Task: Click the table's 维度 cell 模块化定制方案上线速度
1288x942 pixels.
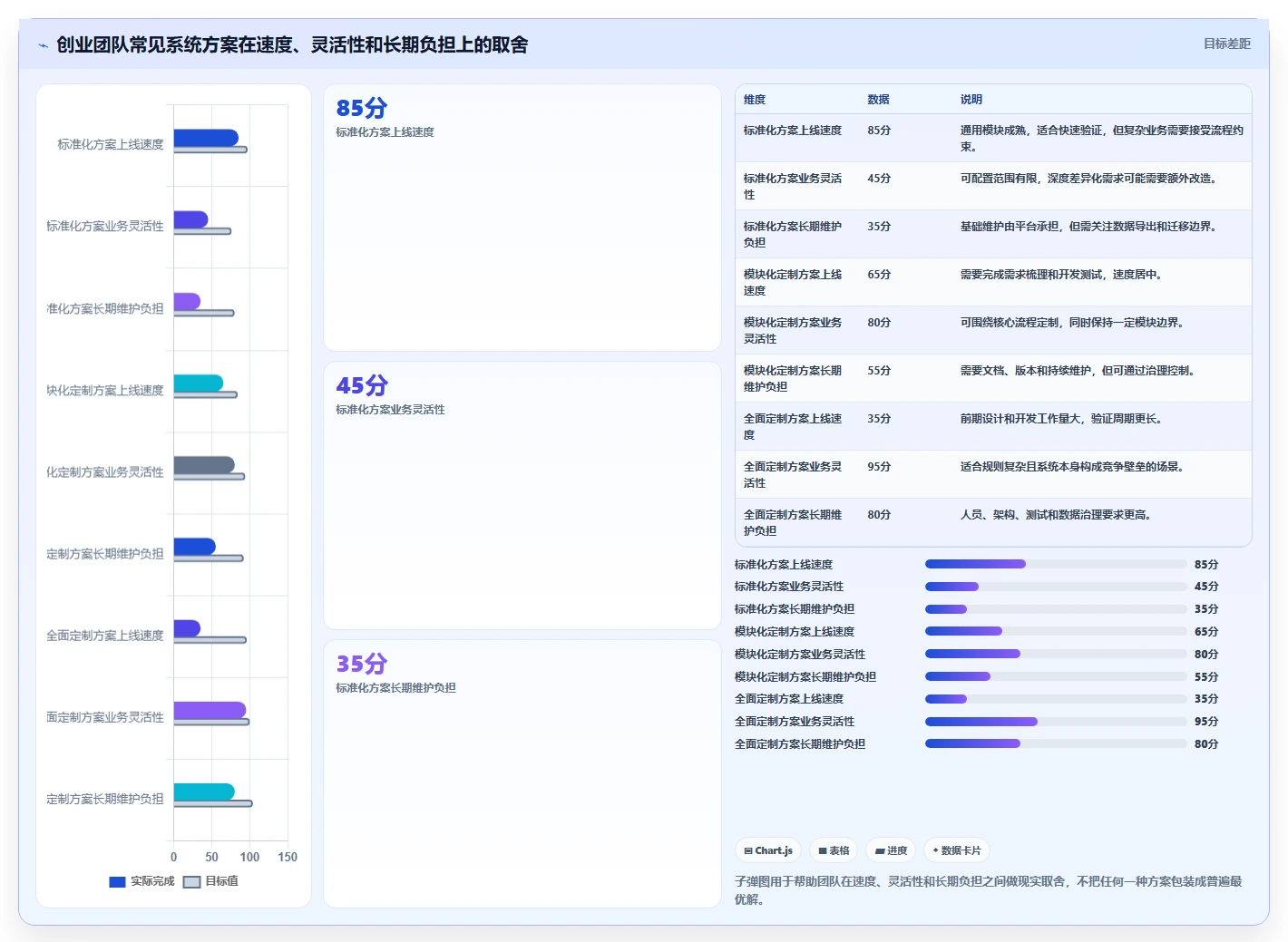Action: (x=793, y=283)
